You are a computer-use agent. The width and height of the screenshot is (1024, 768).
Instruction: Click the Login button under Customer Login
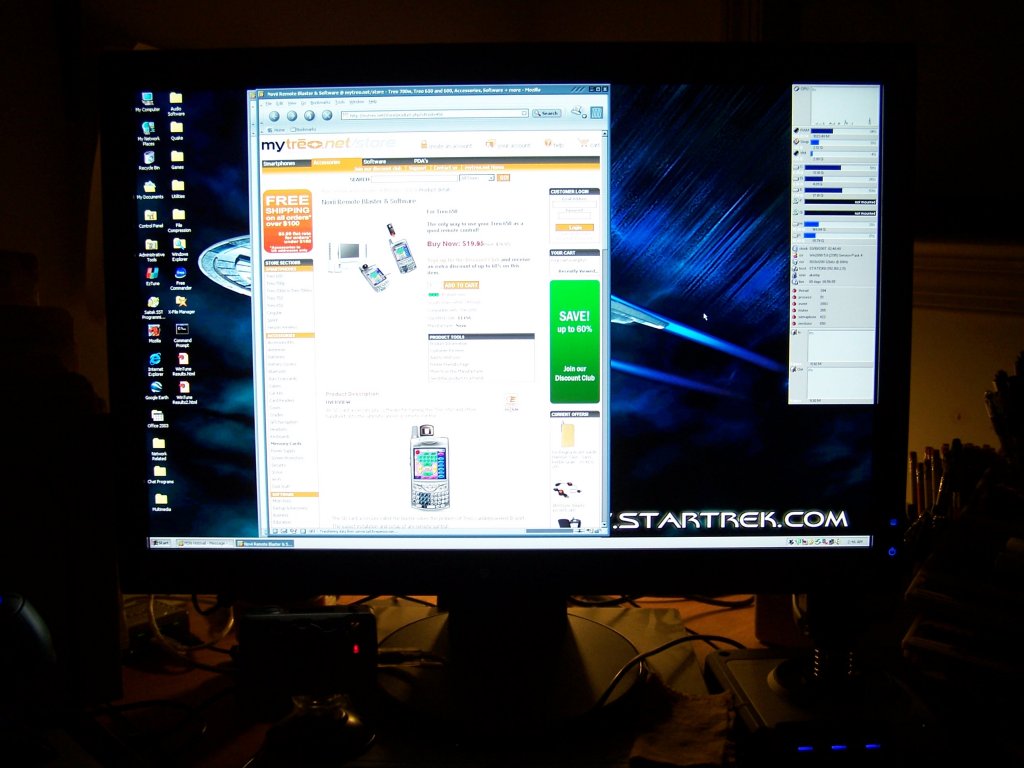click(x=575, y=227)
